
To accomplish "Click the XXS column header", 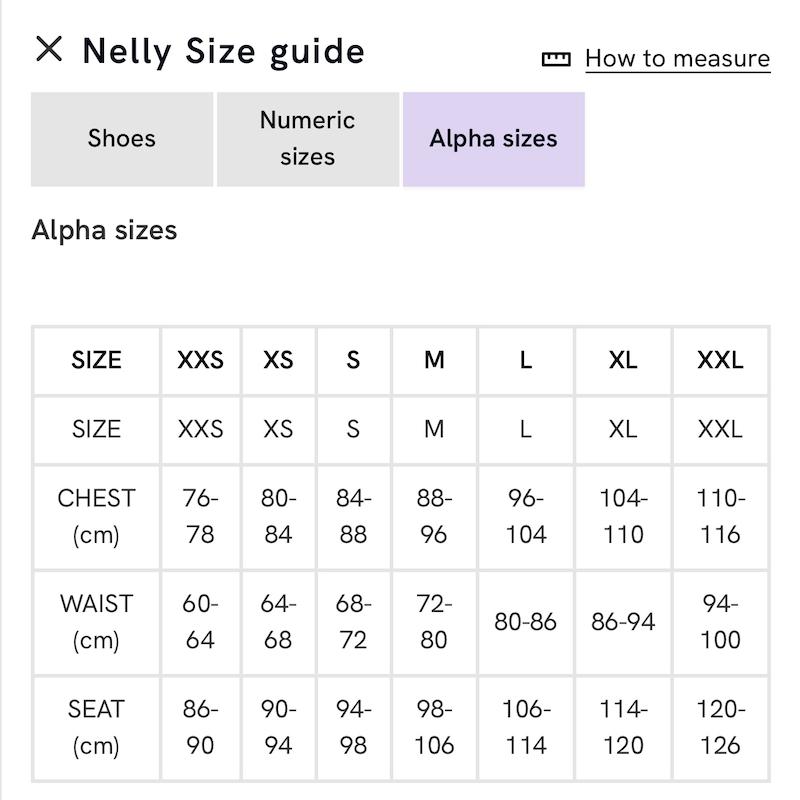I will click(201, 360).
